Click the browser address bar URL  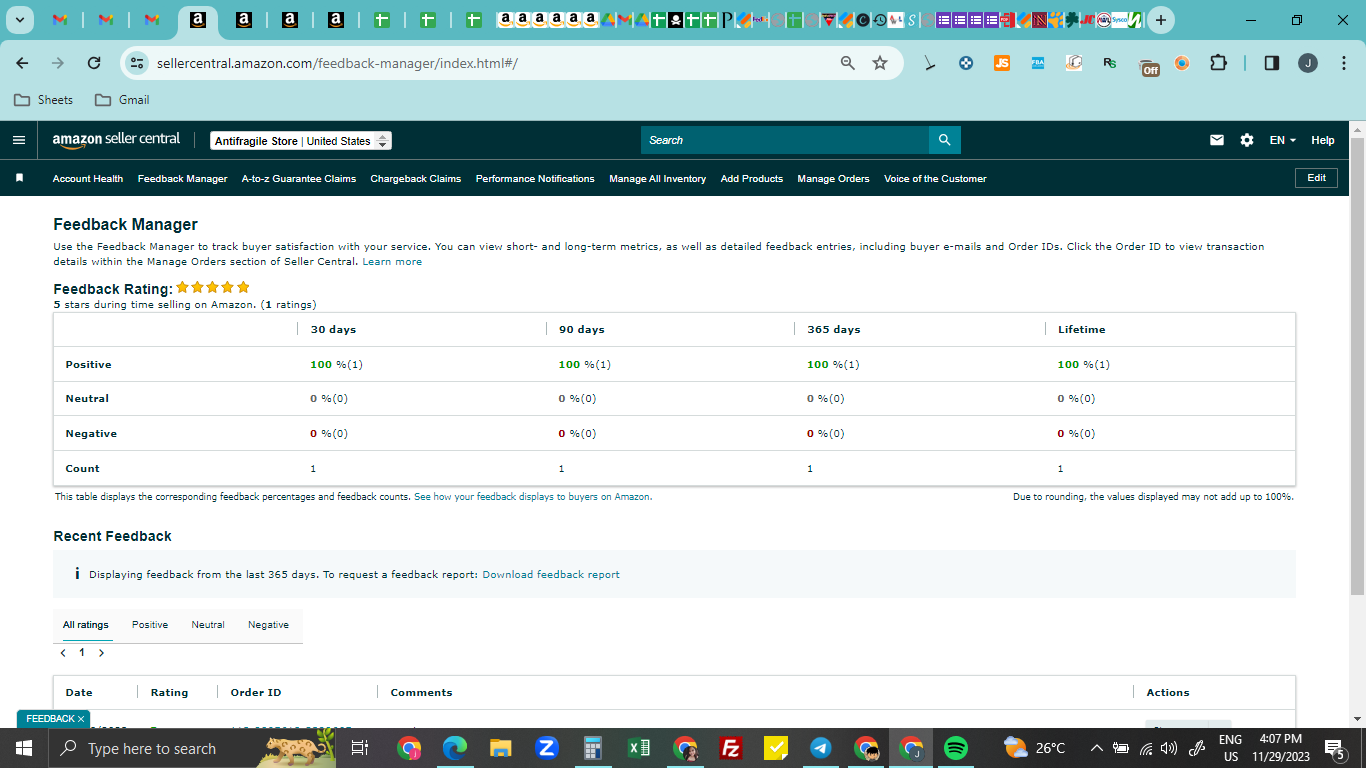(x=337, y=63)
